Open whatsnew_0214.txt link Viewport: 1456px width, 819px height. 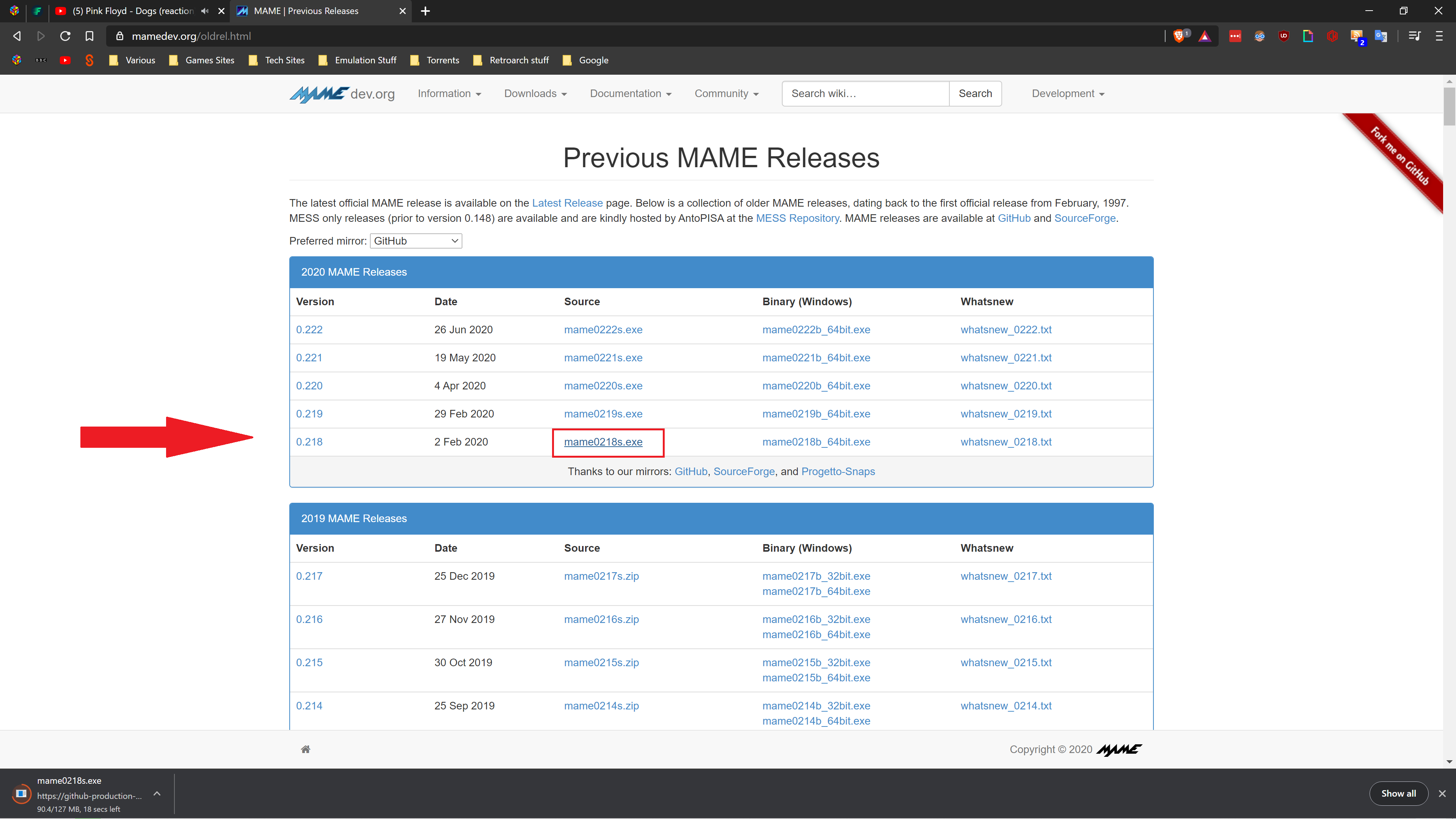[1006, 706]
